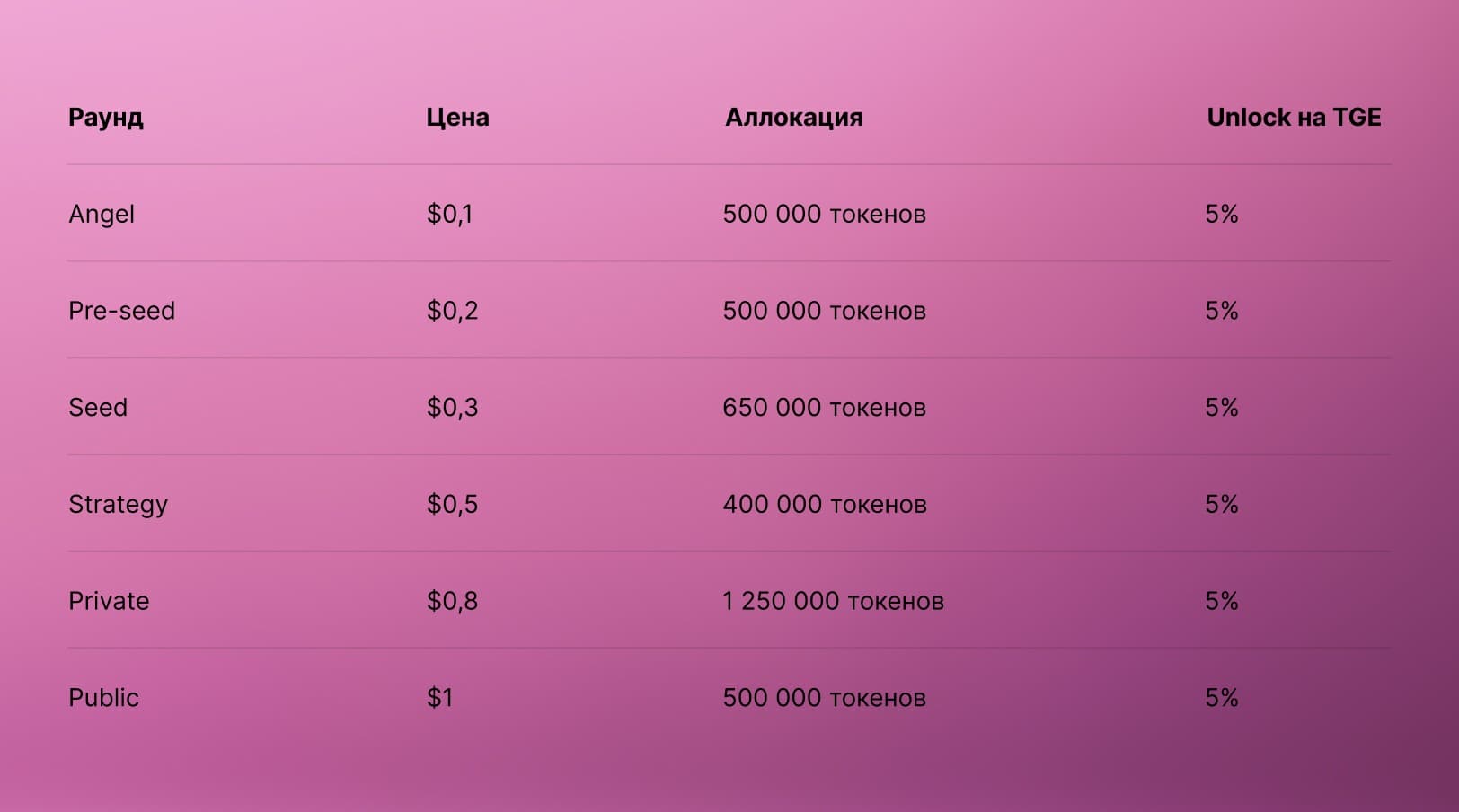Click the Аллокация column header
This screenshot has width=1459, height=812.
point(793,118)
